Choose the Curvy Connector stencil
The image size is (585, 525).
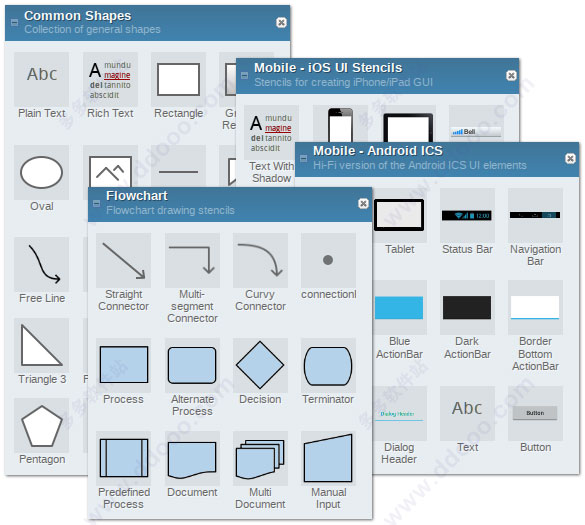[260, 260]
